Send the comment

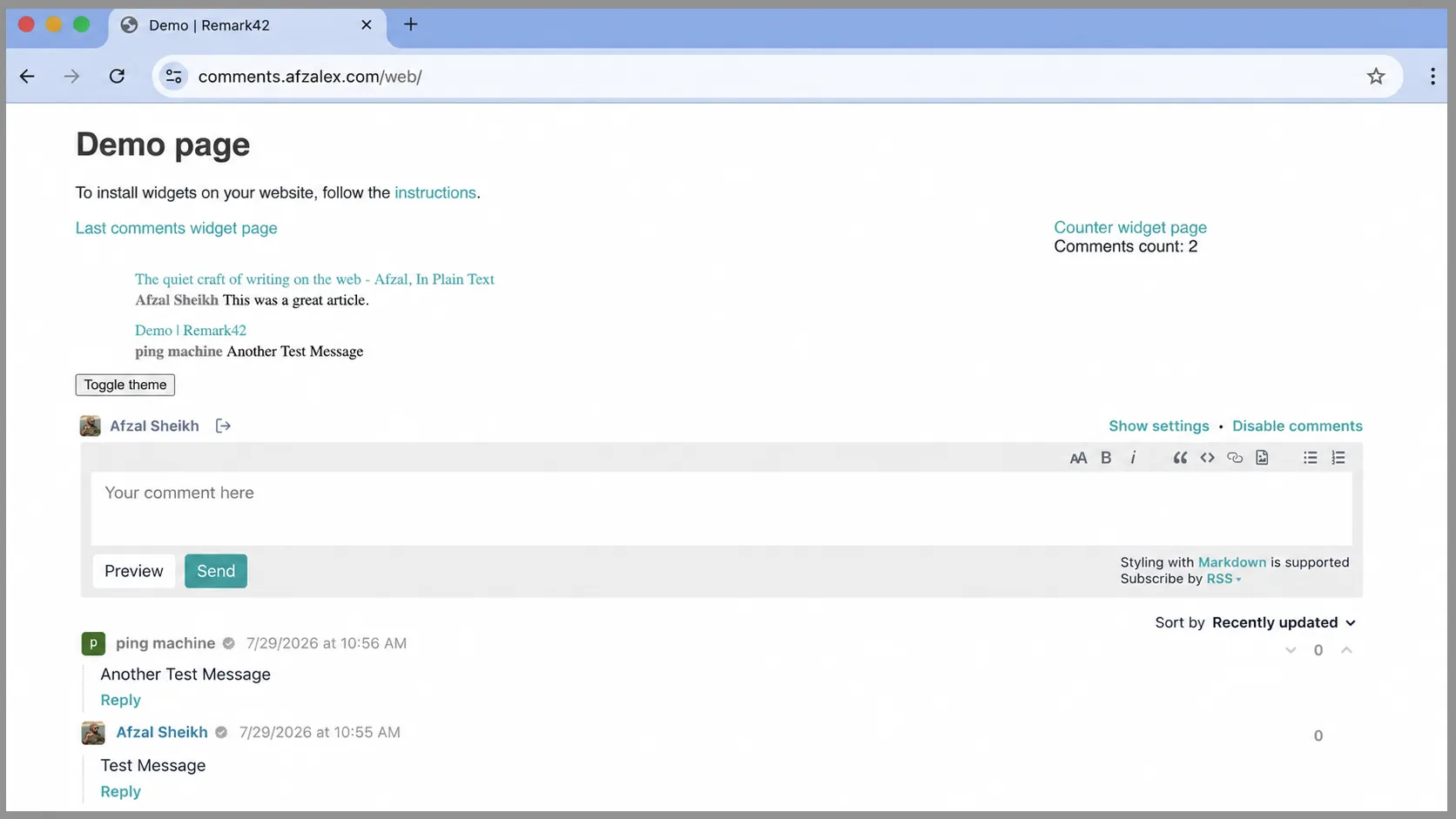[x=216, y=571]
